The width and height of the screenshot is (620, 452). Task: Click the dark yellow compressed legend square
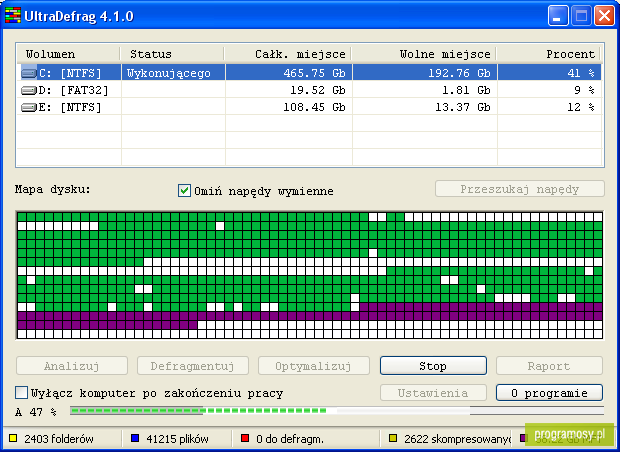[x=393, y=438]
